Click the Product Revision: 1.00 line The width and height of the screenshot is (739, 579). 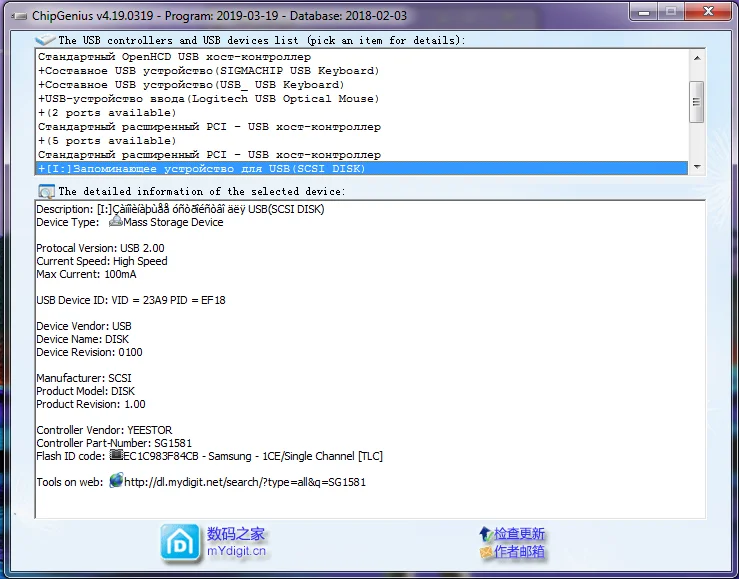(x=91, y=404)
